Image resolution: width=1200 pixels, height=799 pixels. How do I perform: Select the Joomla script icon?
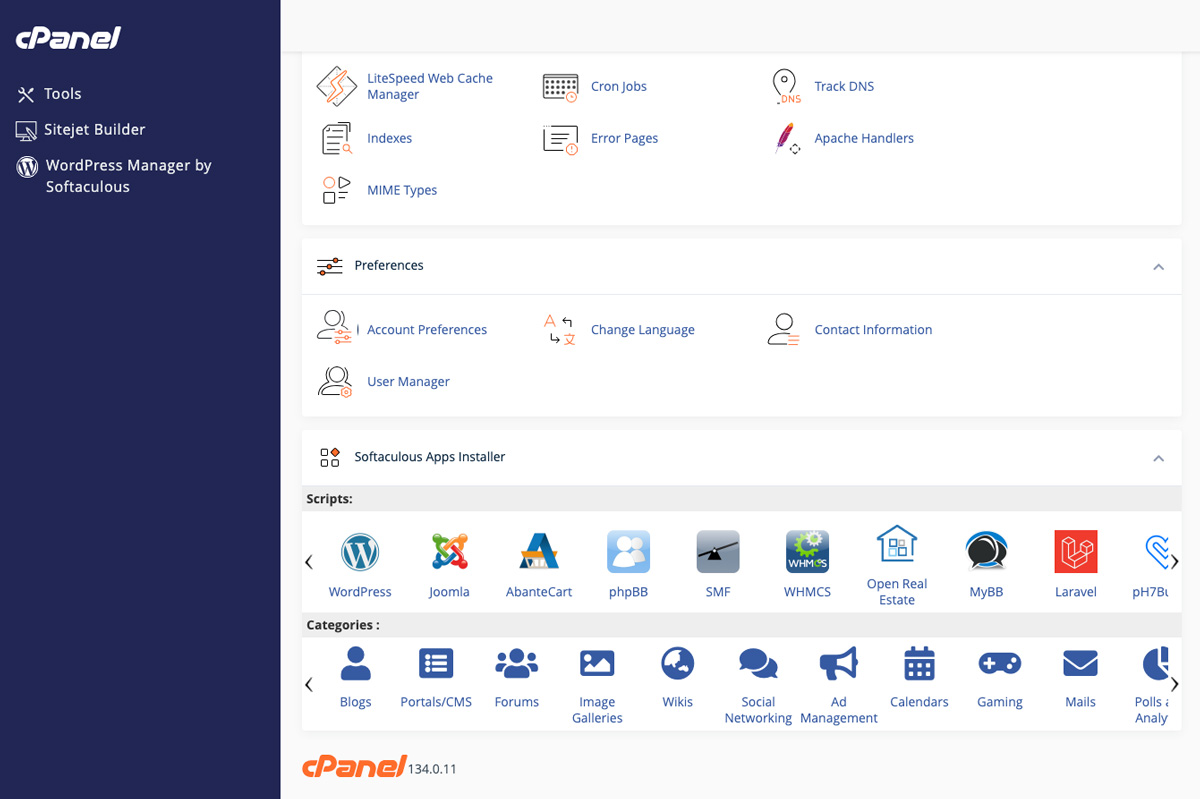[x=449, y=551]
